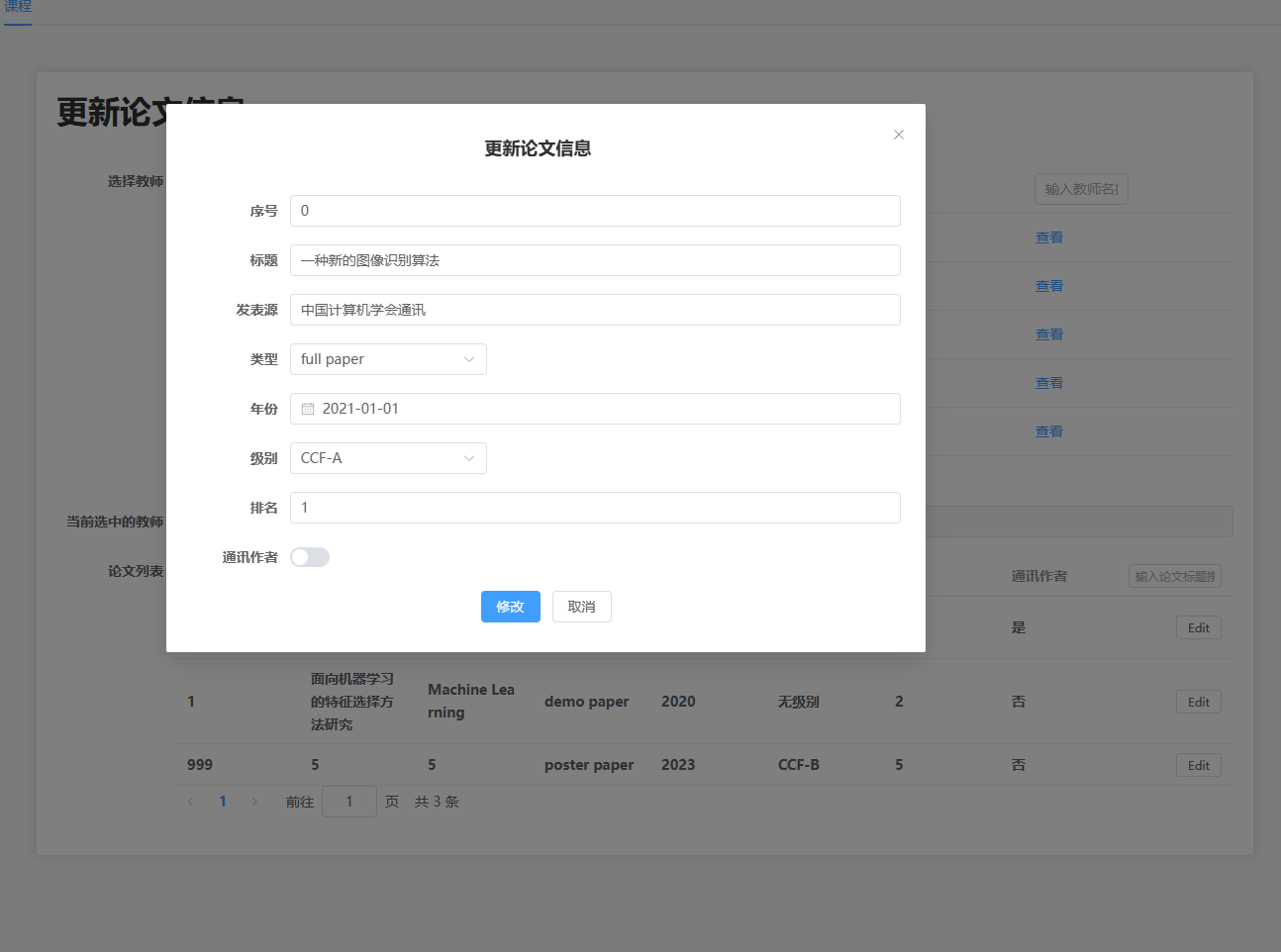
Task: Click the 序号 input containing 0
Action: click(594, 210)
